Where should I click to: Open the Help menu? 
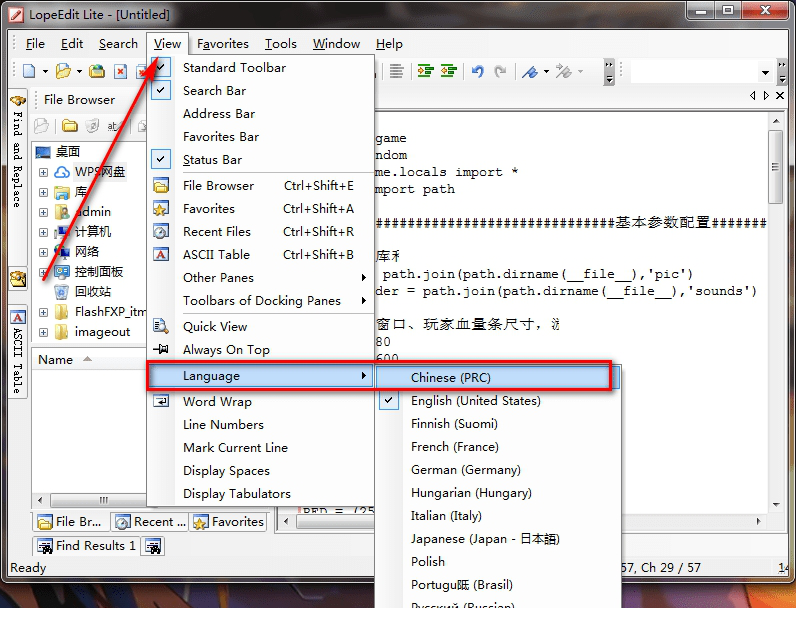[x=389, y=44]
